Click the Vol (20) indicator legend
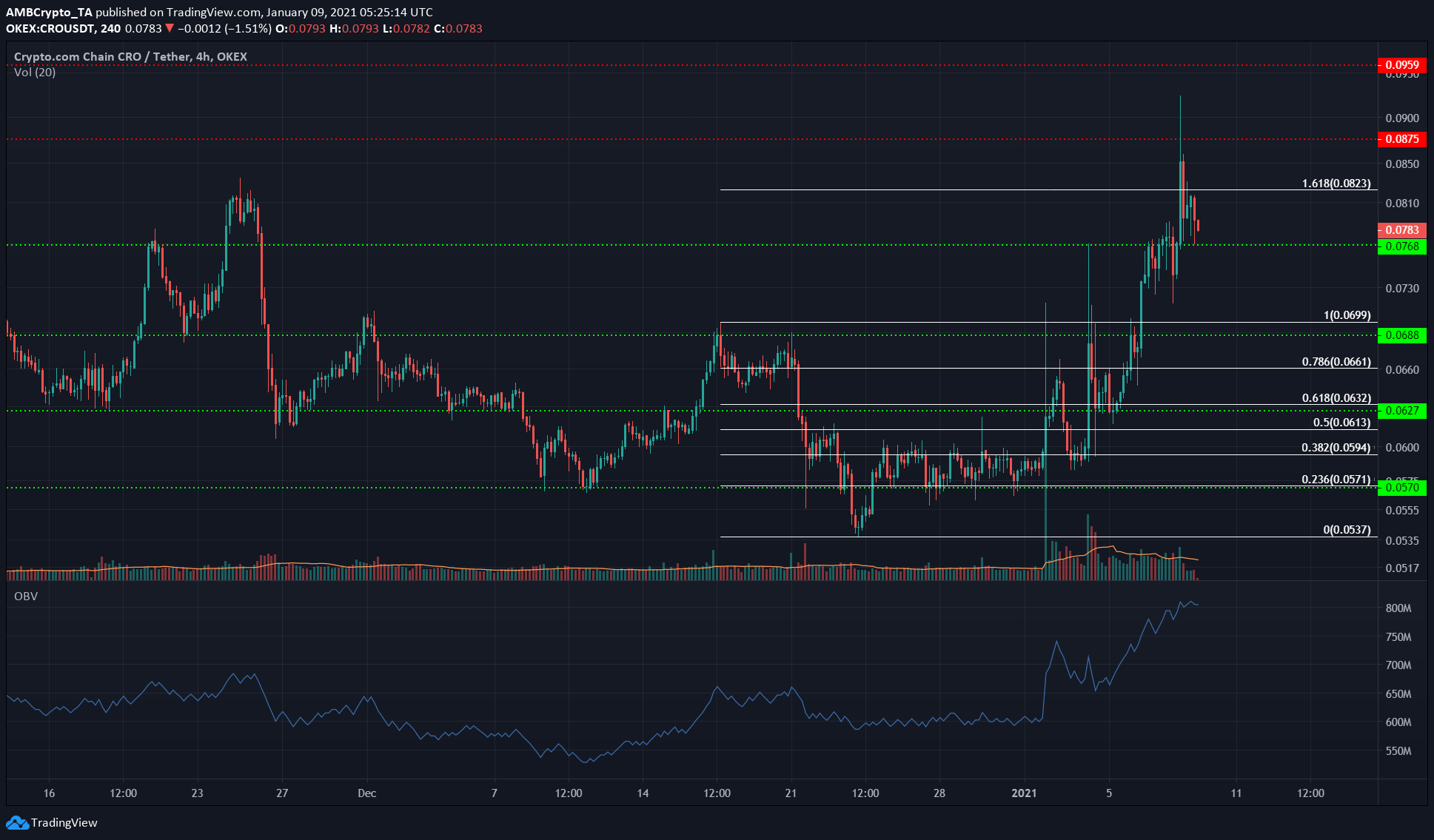Screen dimensions: 1434x840 35,72
